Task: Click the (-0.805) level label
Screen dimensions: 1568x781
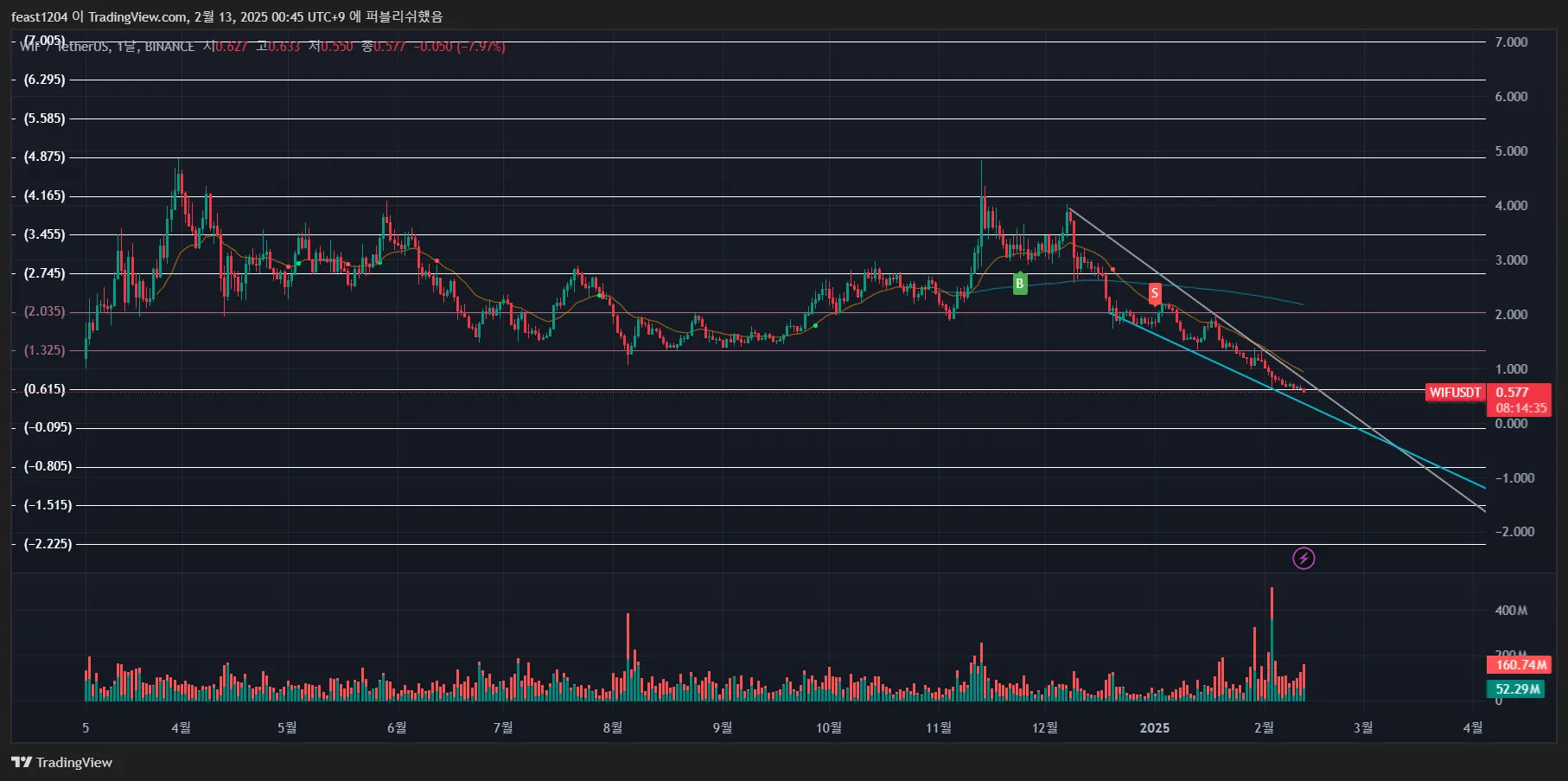Action: (x=48, y=466)
